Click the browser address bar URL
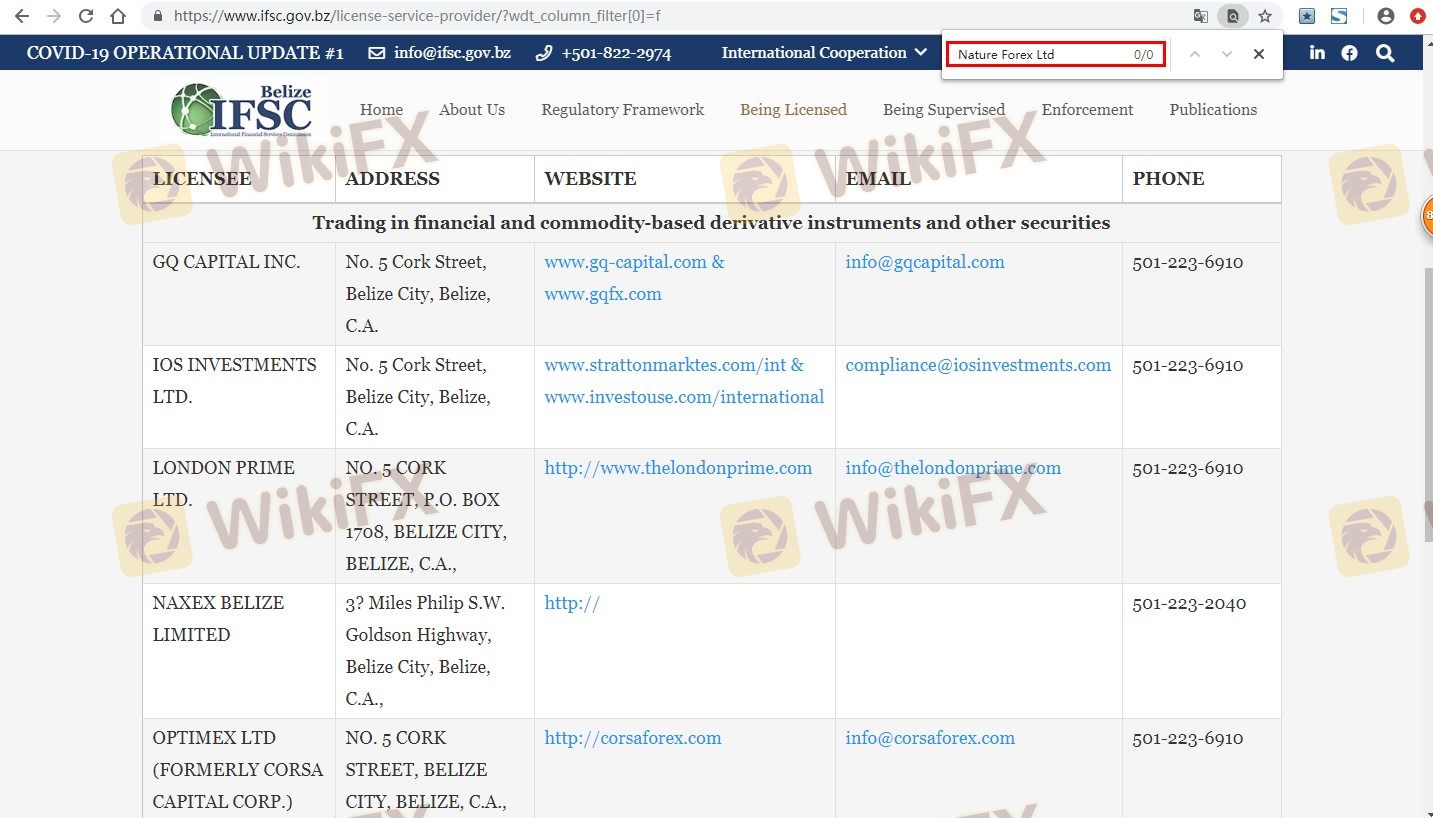 point(417,16)
